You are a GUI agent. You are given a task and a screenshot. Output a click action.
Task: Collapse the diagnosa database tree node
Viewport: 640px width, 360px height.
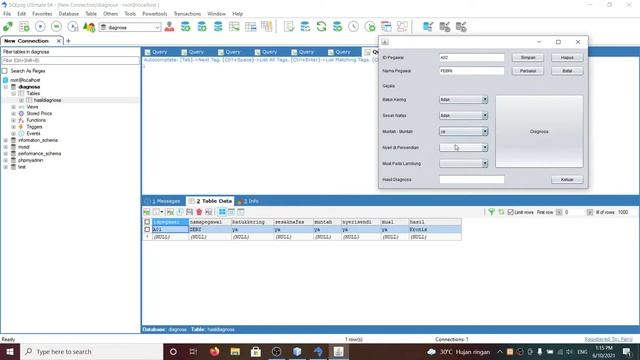[x=6, y=87]
